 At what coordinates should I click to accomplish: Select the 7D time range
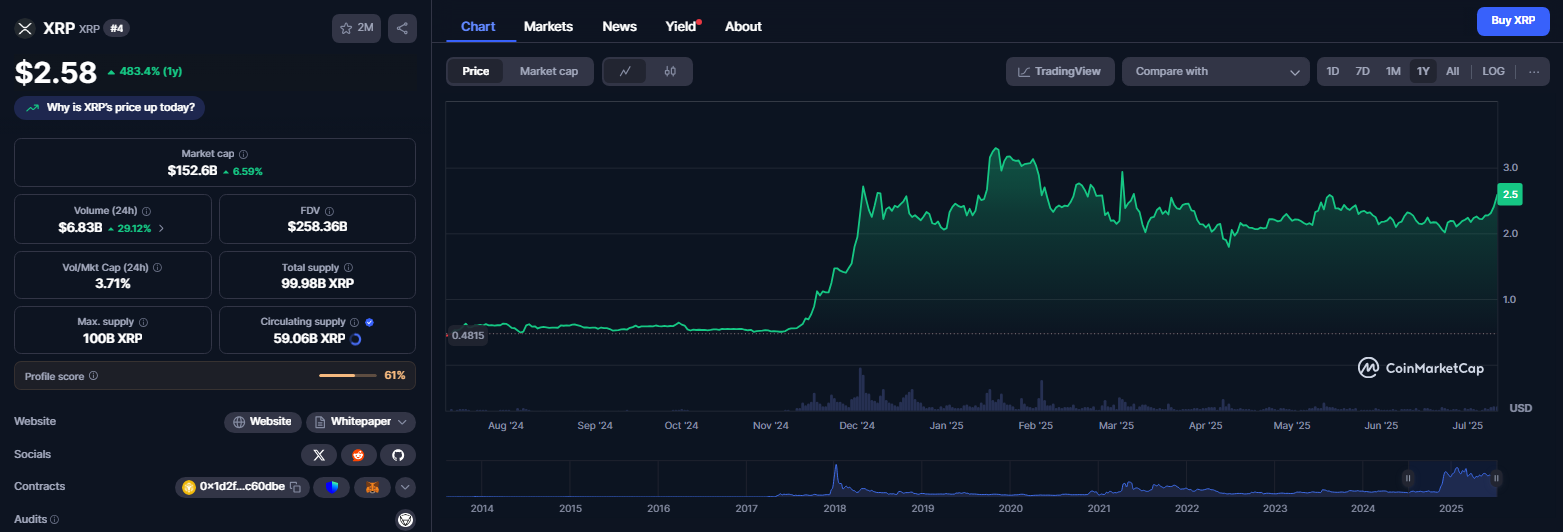(1362, 72)
